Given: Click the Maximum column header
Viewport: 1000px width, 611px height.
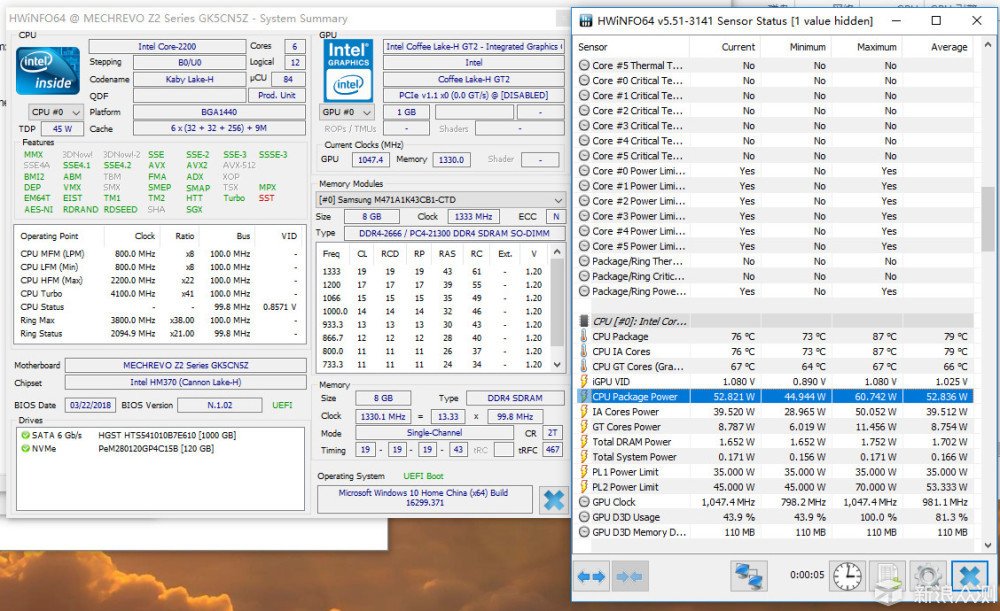Looking at the screenshot, I should (x=876, y=47).
